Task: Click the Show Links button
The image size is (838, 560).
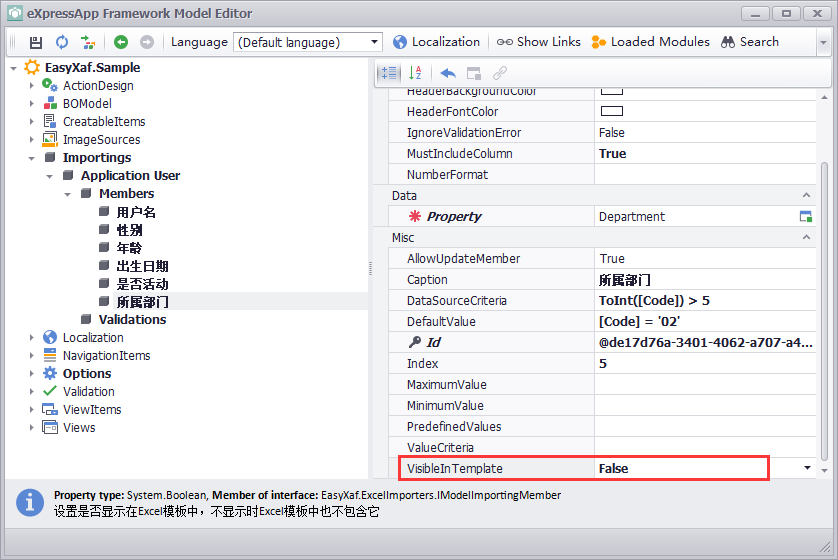Action: coord(539,42)
